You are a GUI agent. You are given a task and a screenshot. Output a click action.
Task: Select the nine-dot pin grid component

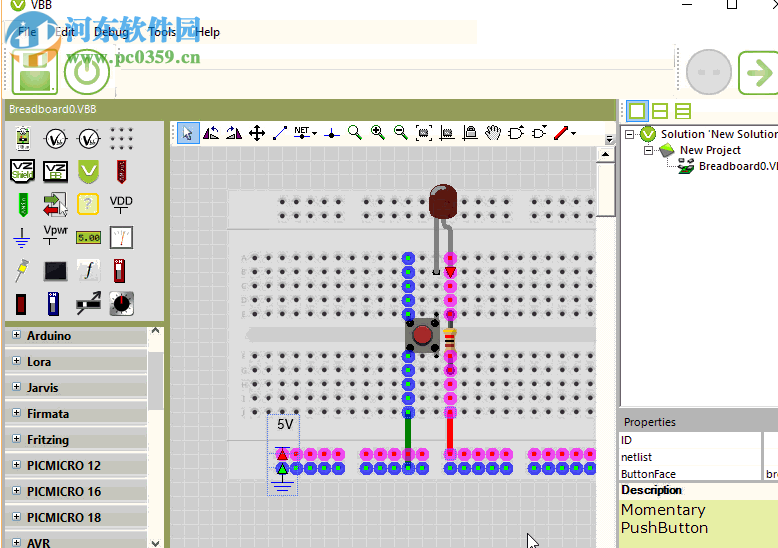point(121,138)
